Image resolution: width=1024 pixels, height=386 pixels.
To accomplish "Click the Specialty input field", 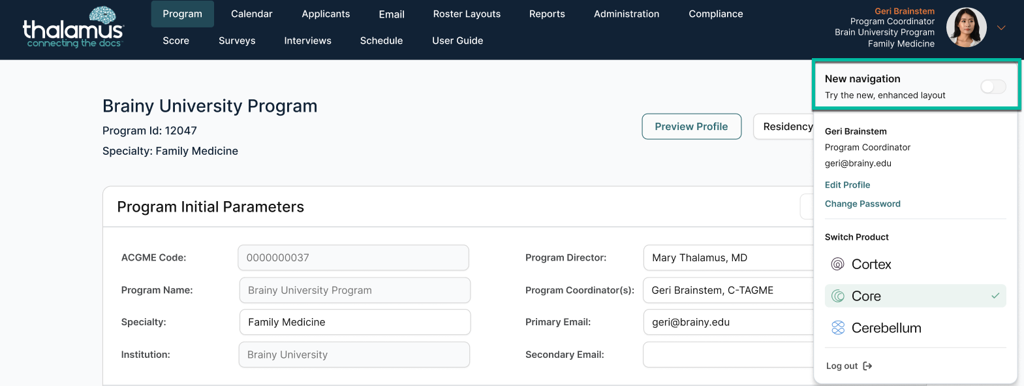I will click(355, 322).
